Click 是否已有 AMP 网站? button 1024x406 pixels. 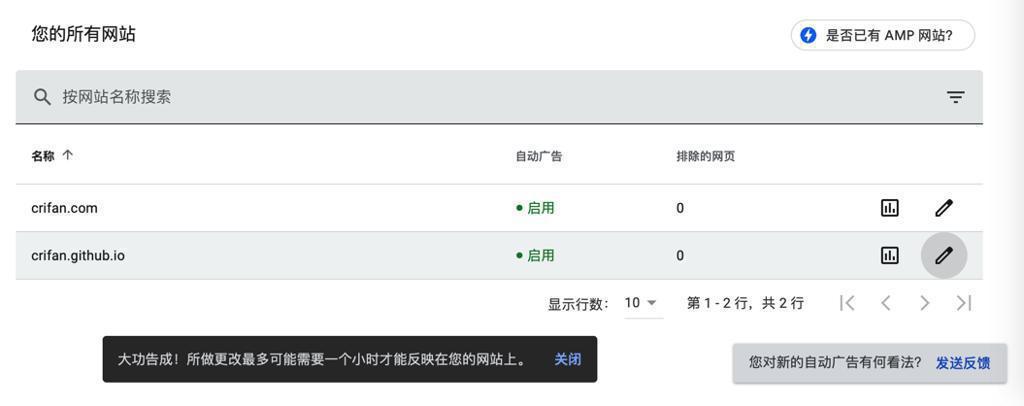[x=883, y=36]
